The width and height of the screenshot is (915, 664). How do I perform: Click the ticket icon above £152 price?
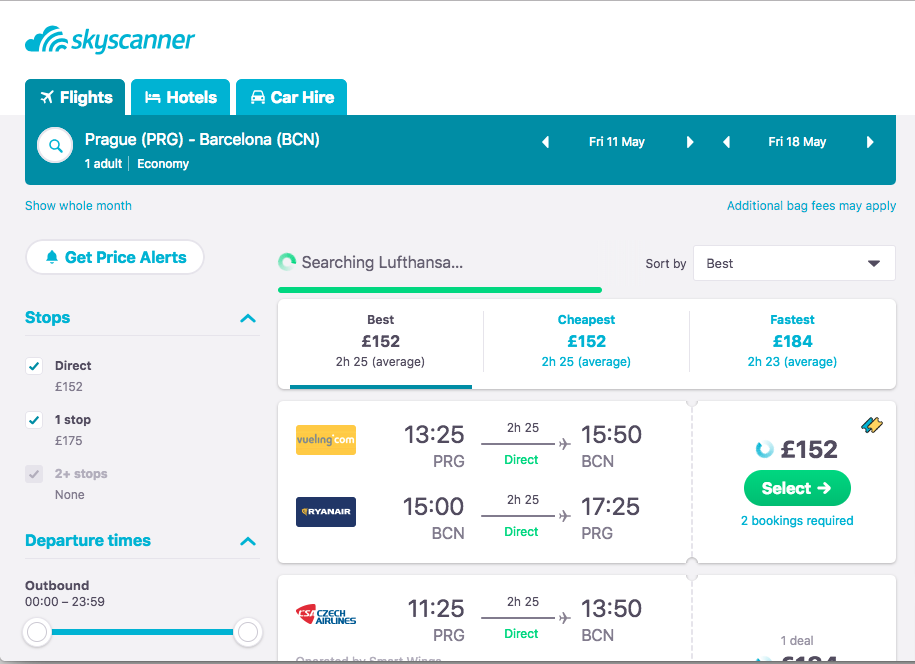click(x=872, y=425)
